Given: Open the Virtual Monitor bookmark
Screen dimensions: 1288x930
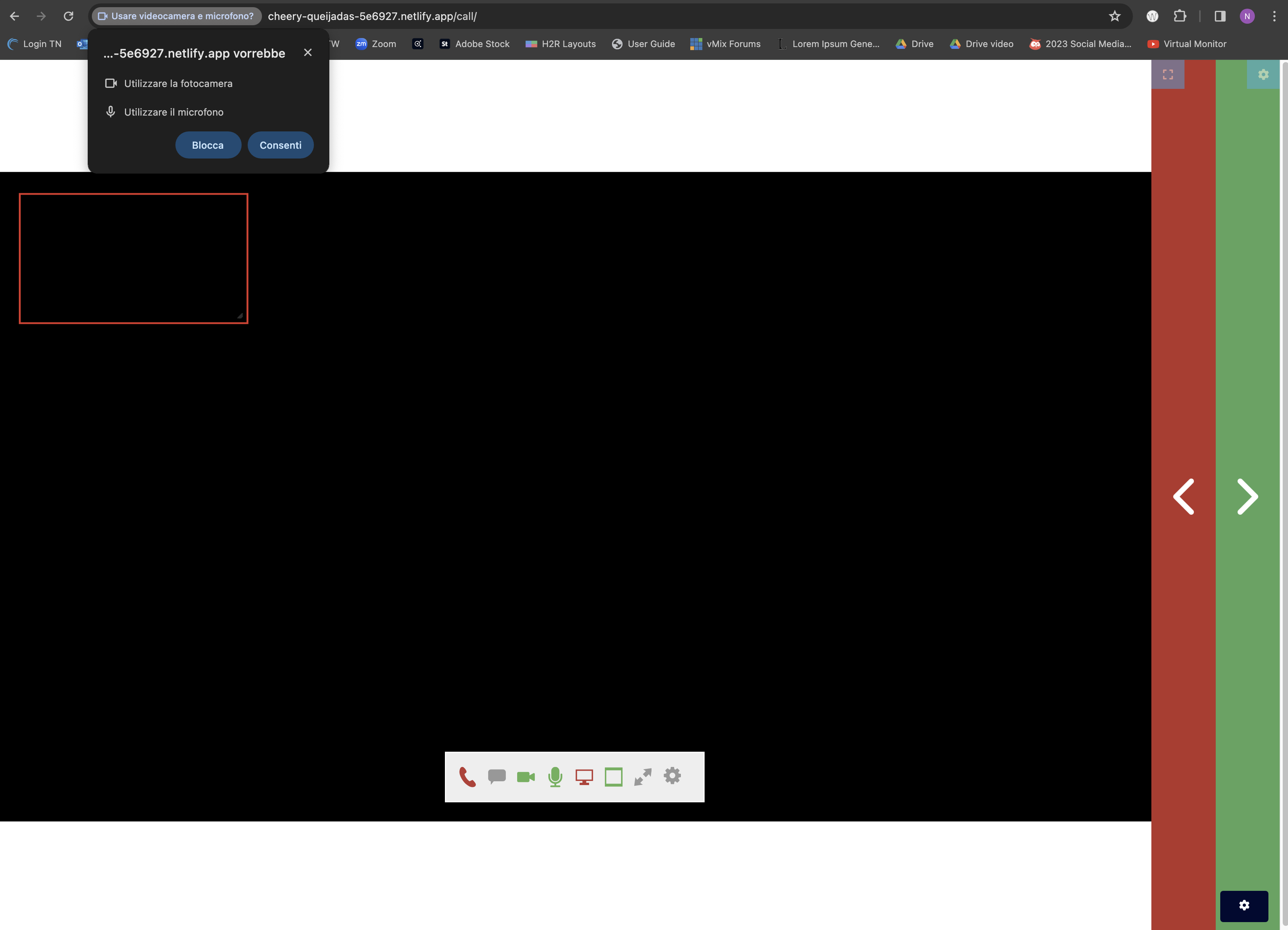Looking at the screenshot, I should (1187, 44).
